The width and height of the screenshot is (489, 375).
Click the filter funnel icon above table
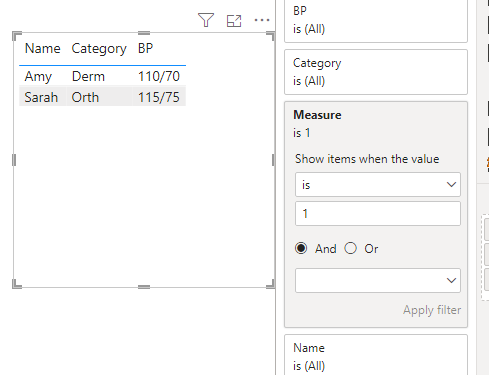tap(206, 20)
